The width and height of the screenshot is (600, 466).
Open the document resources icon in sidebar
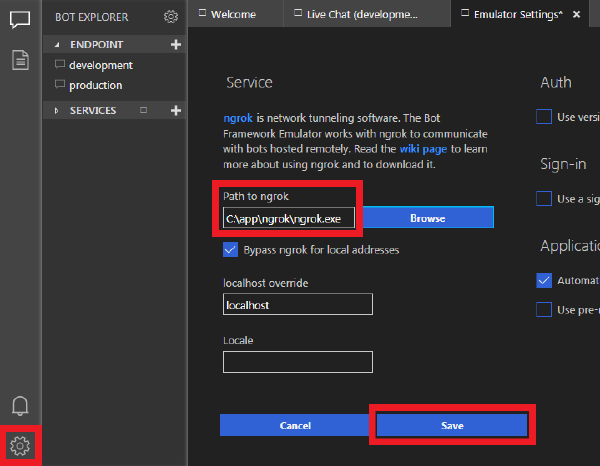(x=20, y=60)
